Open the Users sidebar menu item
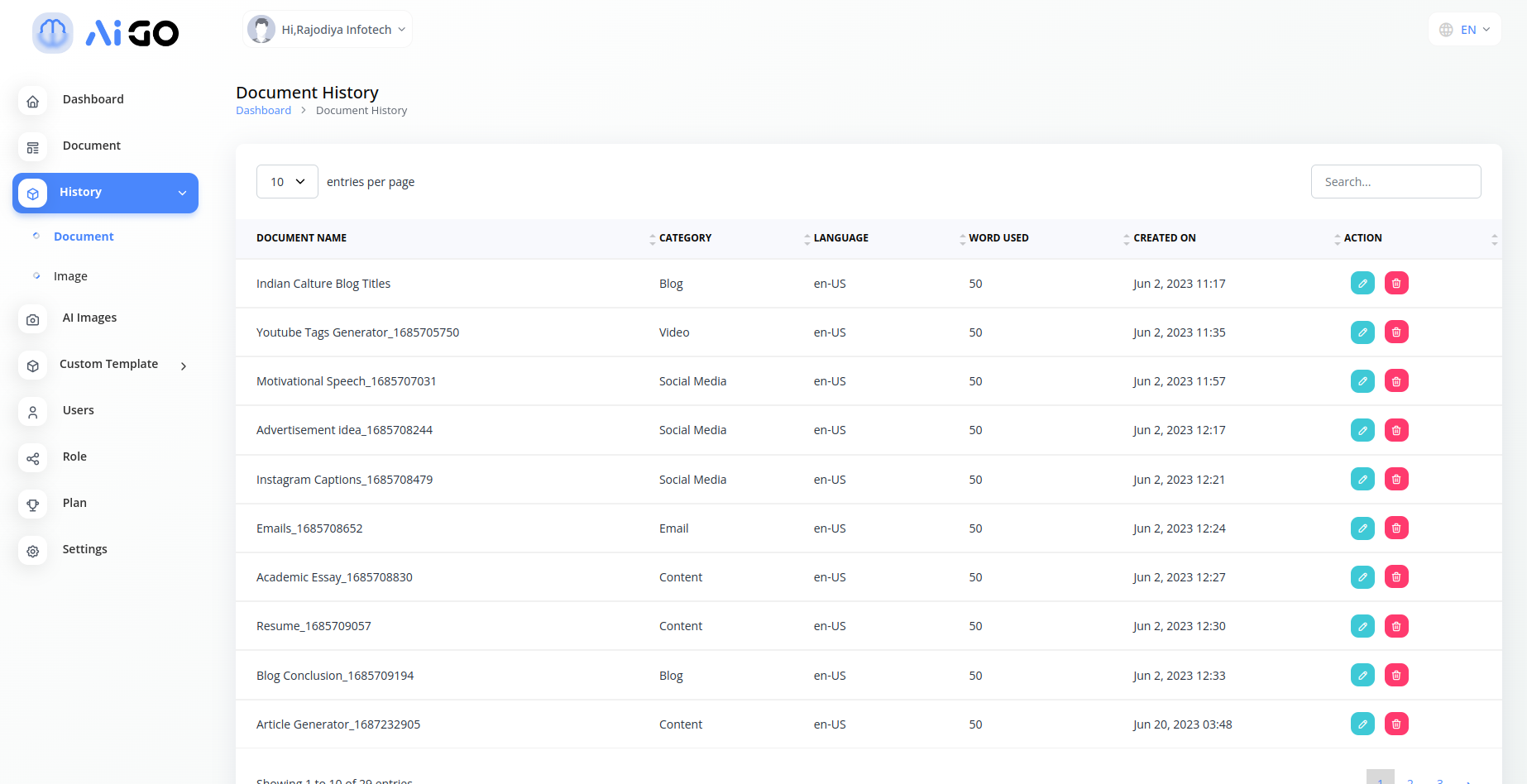This screenshot has width=1527, height=784. pos(78,410)
